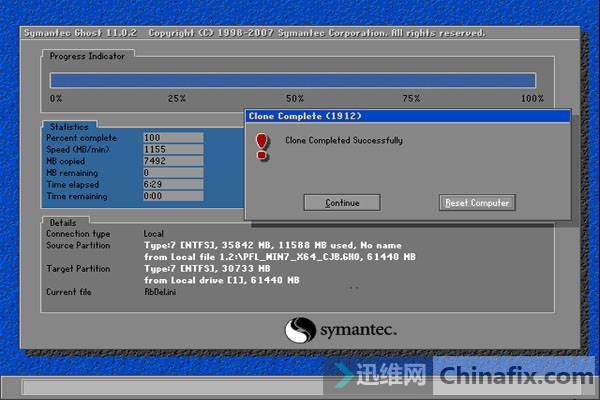Screen dimensions: 600x400
Task: Click the 100% progress scale marker
Action: click(532, 99)
